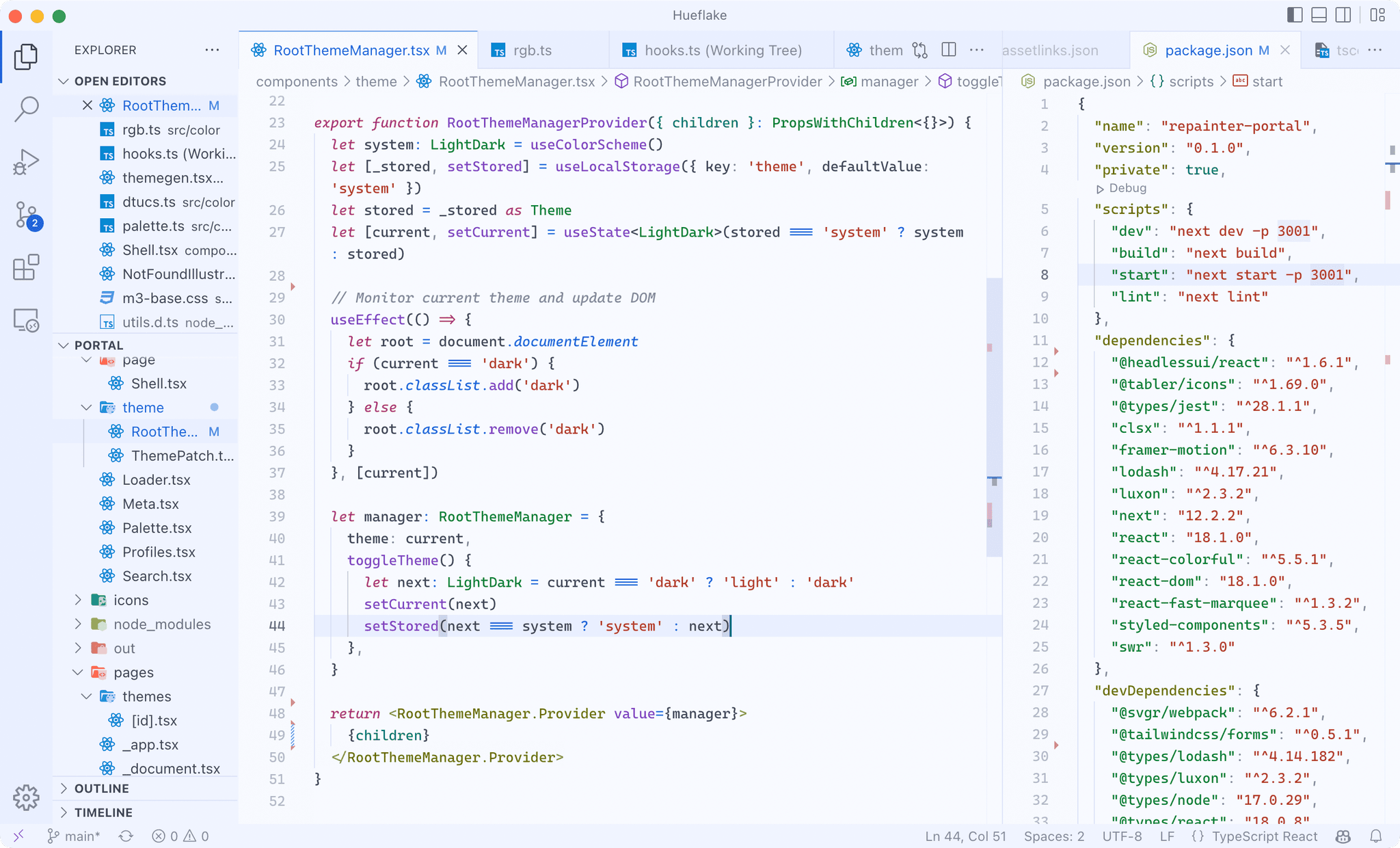Click the synchronize changes icon
This screenshot has height=848, width=1400.
(126, 836)
